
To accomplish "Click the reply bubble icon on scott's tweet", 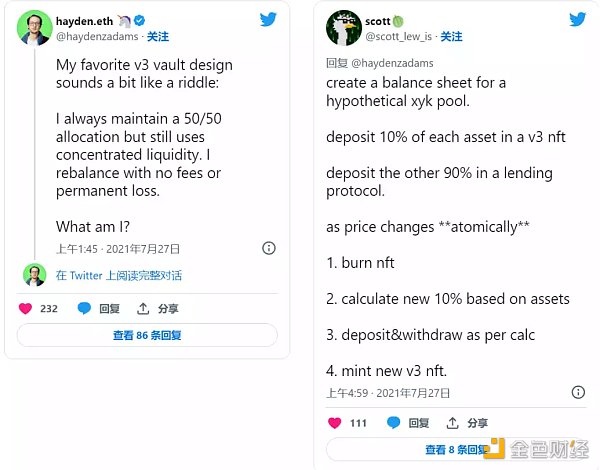I will tap(393, 423).
